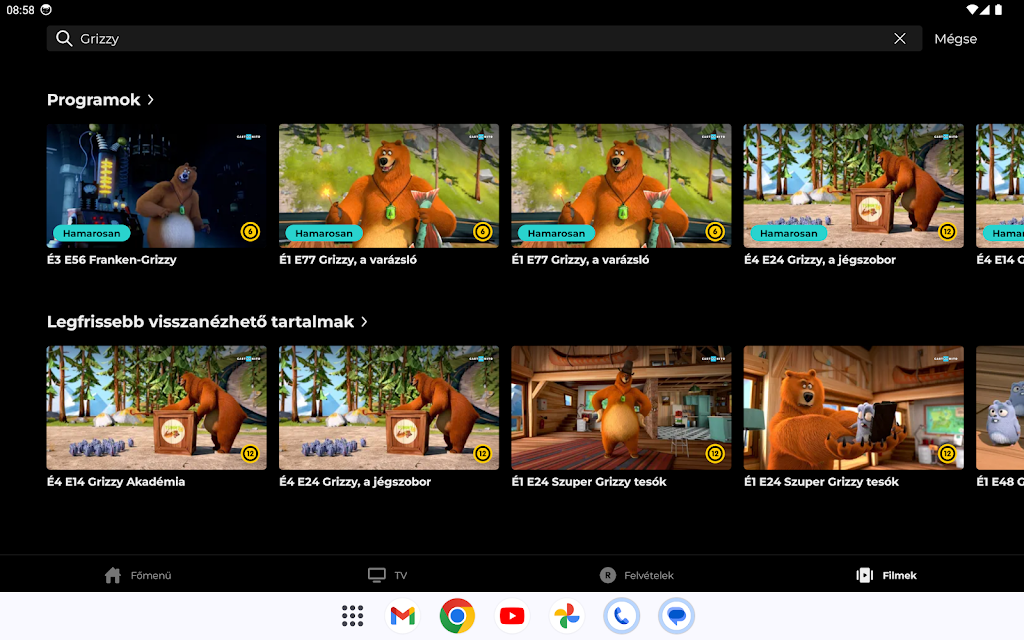Click the Grizzy search input field
Screen dimensions: 1024x640
480,39
